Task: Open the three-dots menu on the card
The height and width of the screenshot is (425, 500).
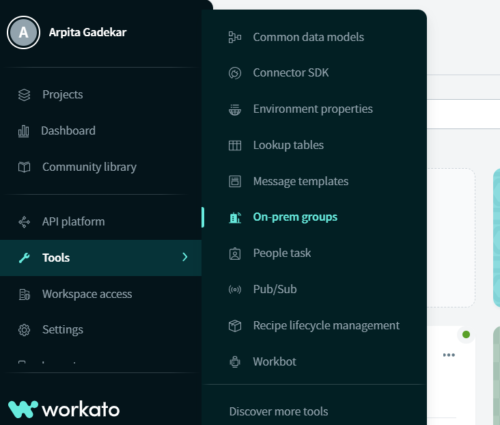Action: [449, 355]
